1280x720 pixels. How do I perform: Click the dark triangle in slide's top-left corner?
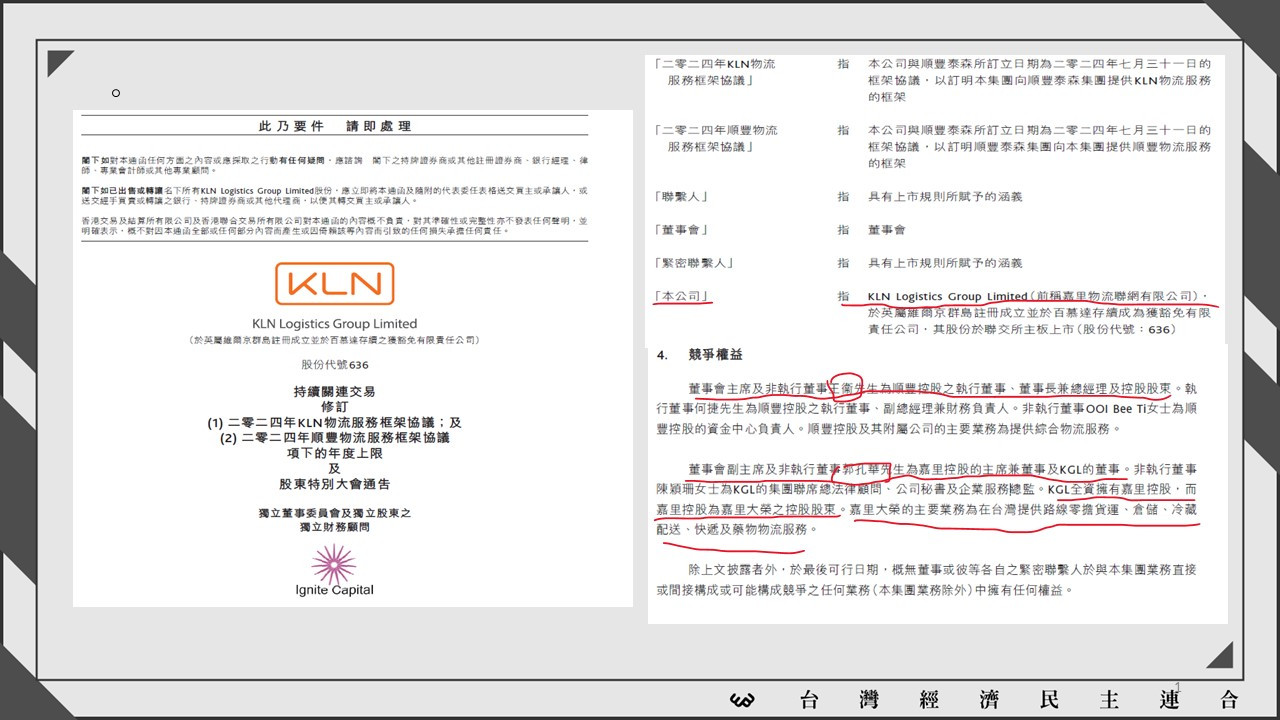pos(60,63)
